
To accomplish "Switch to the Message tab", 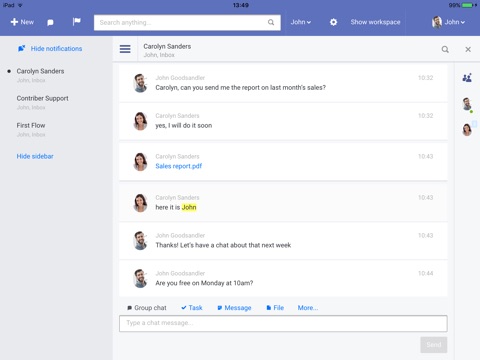I will coord(234,308).
